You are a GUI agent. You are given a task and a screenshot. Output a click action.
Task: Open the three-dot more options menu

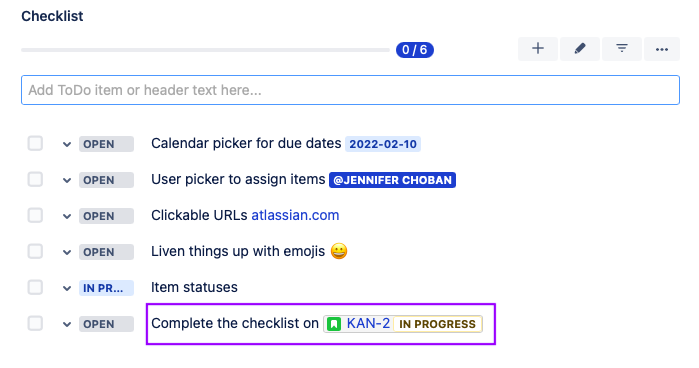click(x=662, y=49)
